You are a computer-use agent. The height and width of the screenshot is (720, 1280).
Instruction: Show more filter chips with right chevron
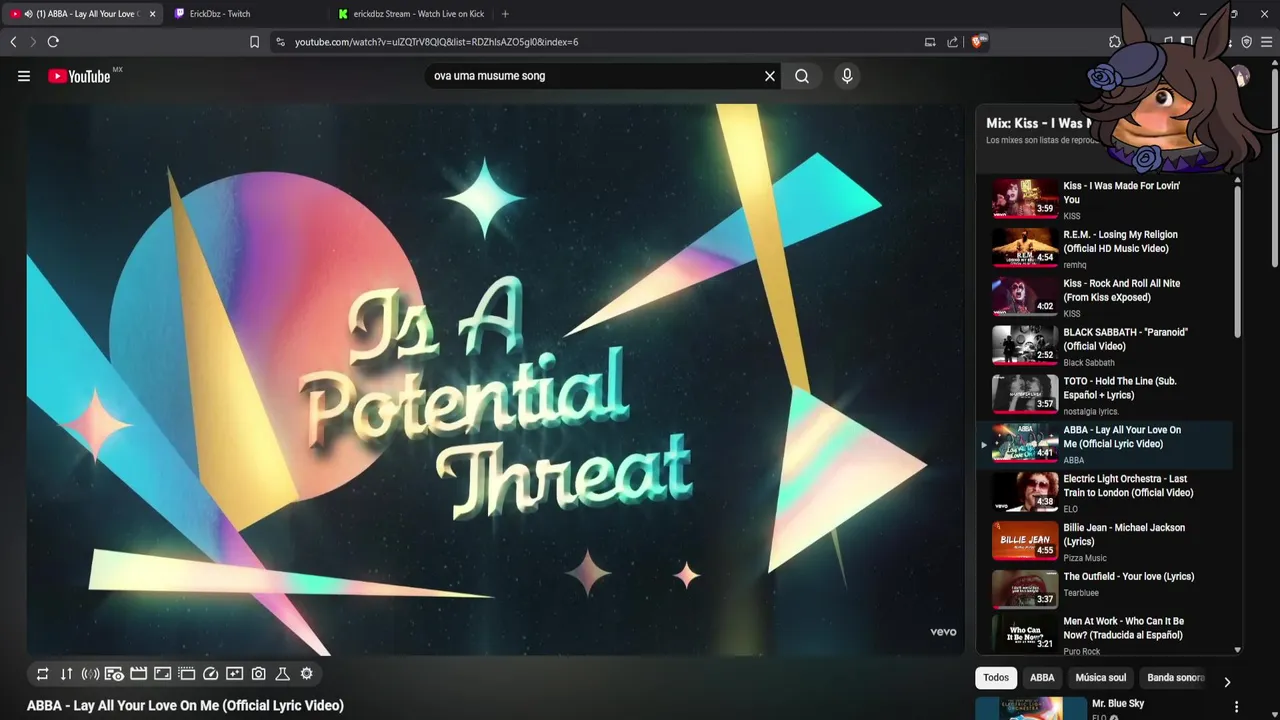1227,682
